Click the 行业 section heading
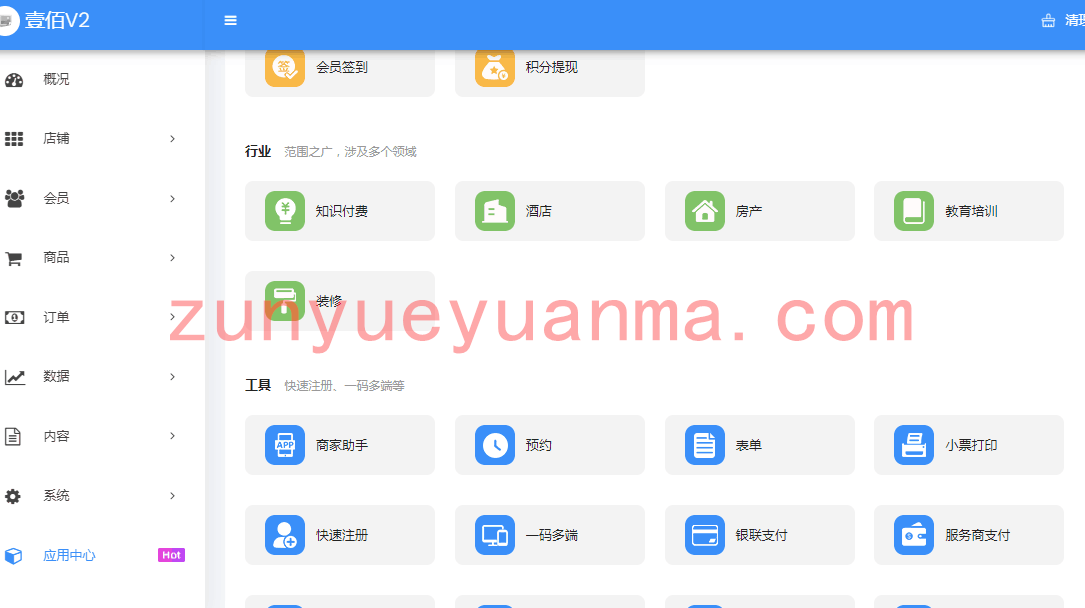The width and height of the screenshot is (1085, 608). [258, 151]
